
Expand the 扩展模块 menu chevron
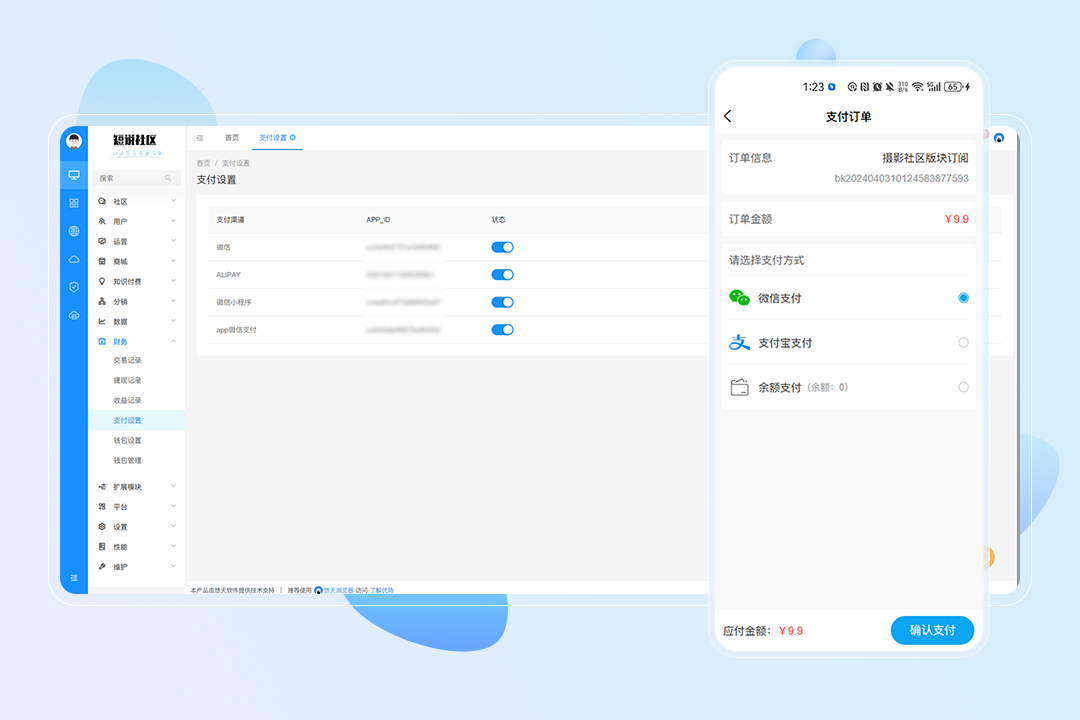click(174, 486)
